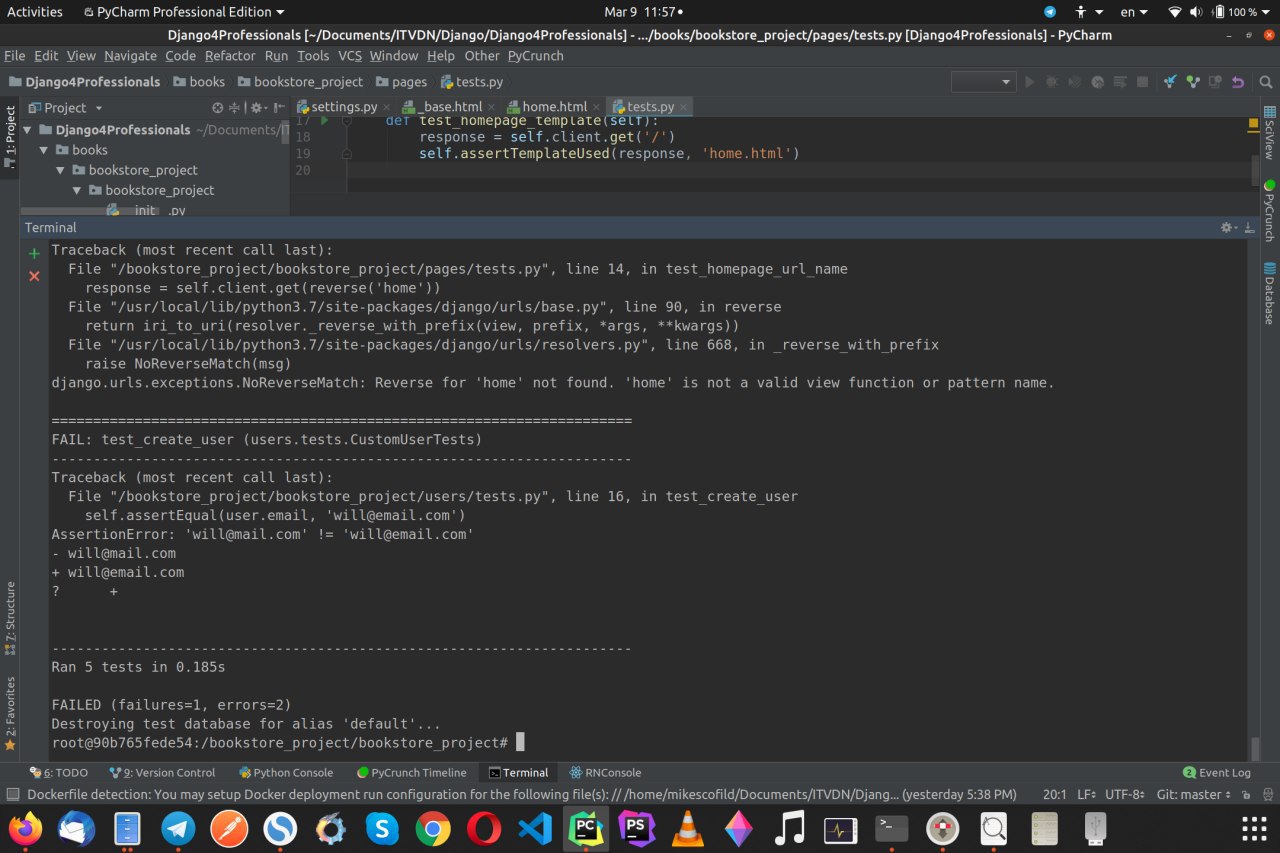Image resolution: width=1280 pixels, height=853 pixels.
Task: Click yellow inspection indicator in editor corner
Action: coord(1253,125)
